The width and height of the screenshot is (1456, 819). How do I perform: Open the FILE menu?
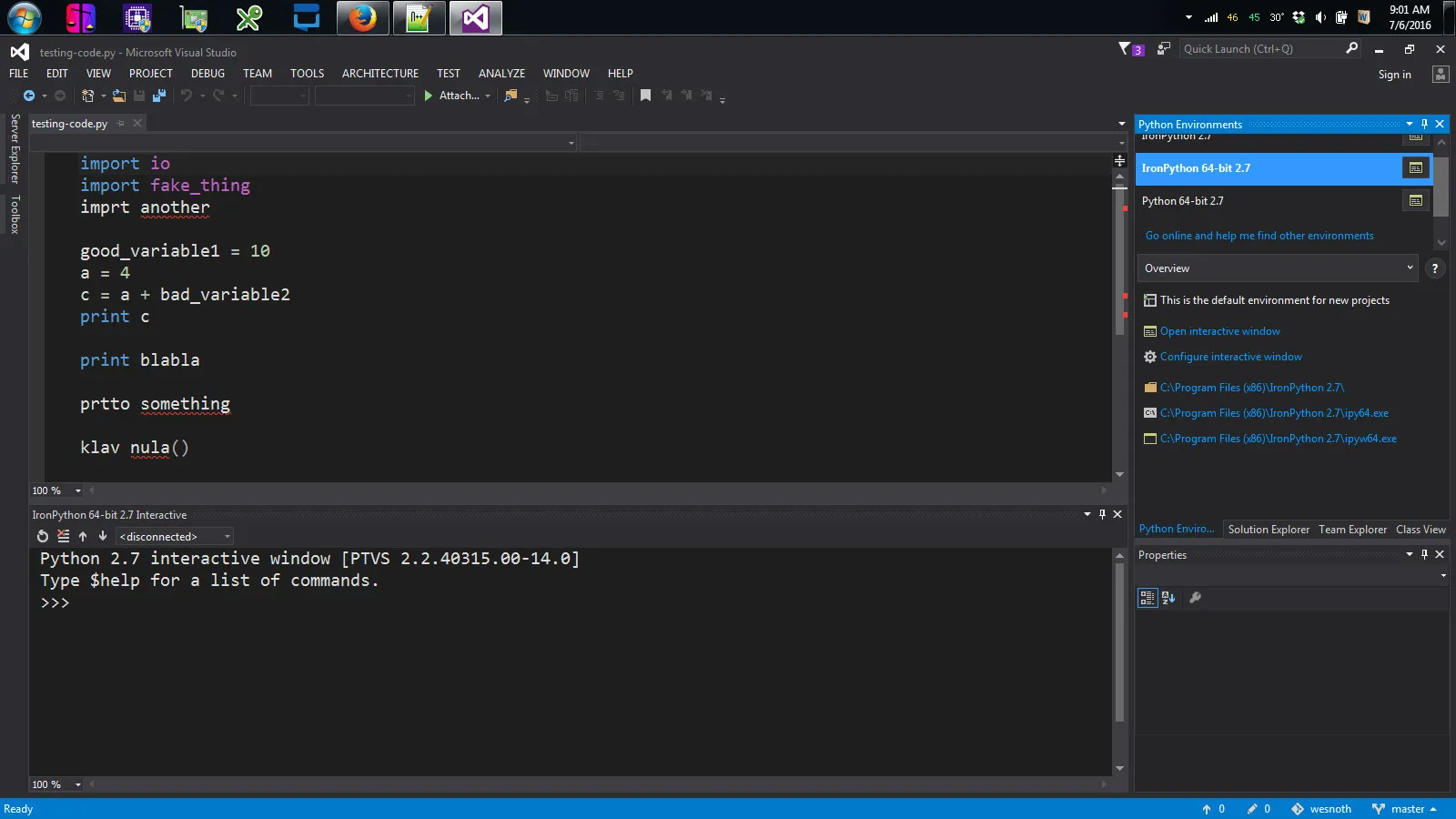pos(19,74)
